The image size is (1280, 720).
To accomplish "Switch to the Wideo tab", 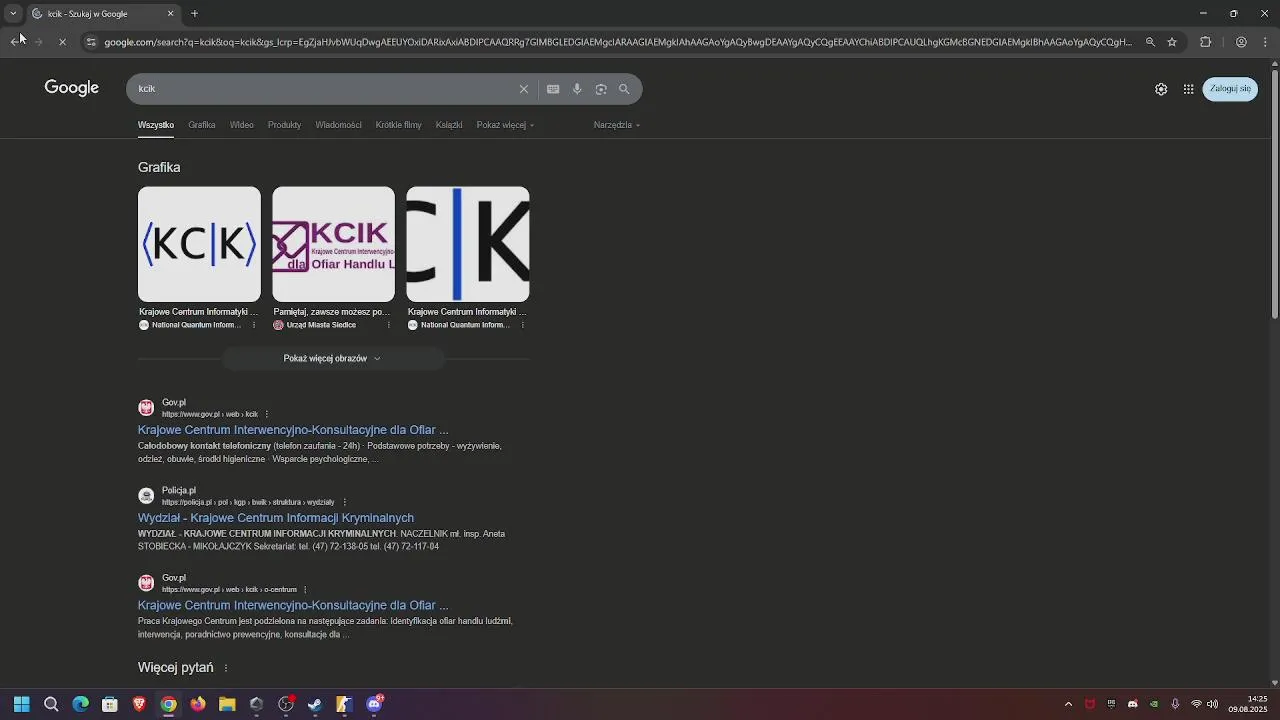I will click(x=242, y=125).
